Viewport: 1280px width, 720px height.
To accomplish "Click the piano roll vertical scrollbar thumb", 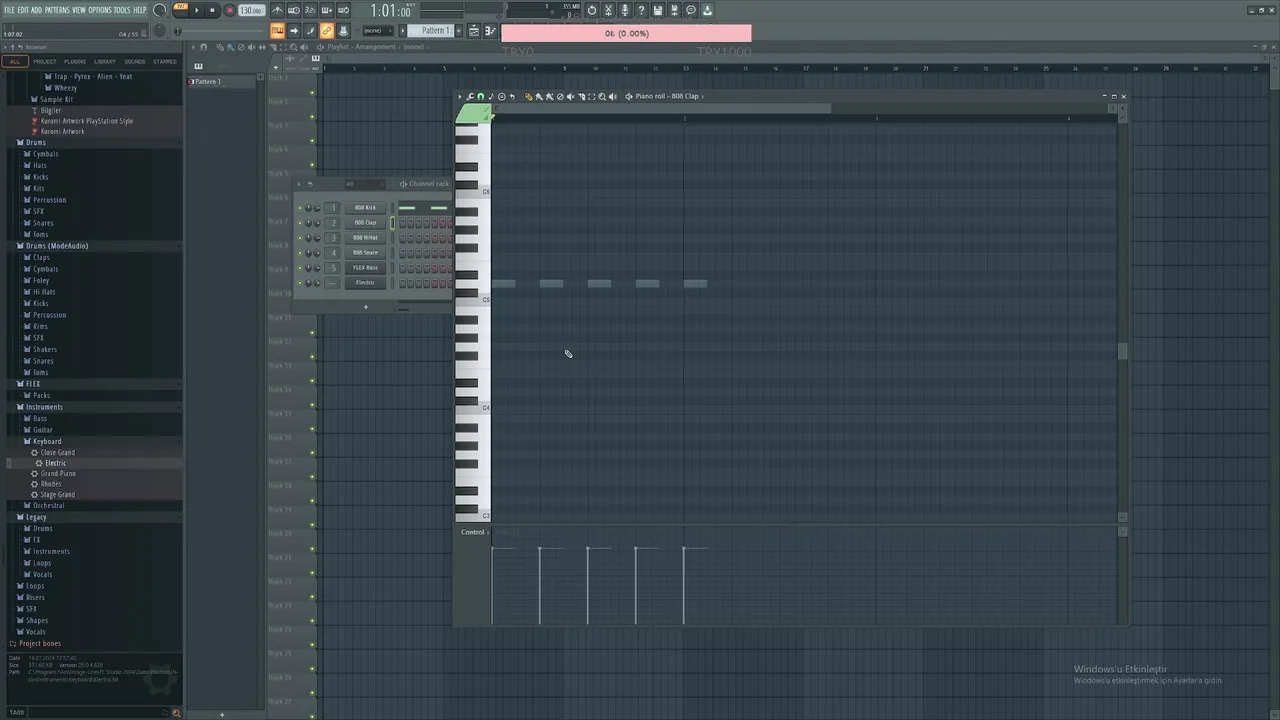I will coord(1122,352).
